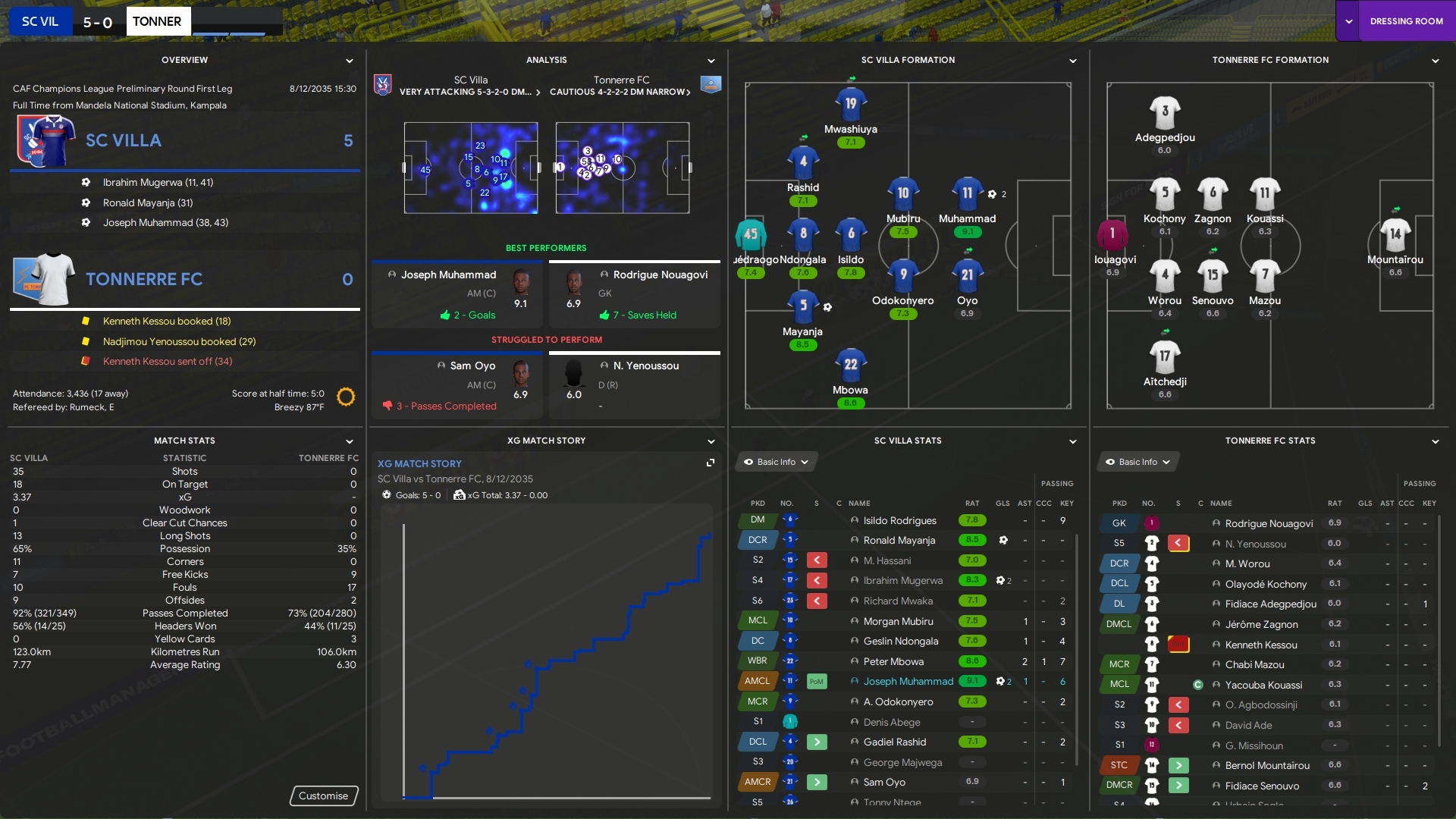Click the red substituted-off icon for M. Hassani
The width and height of the screenshot is (1456, 819).
(x=817, y=560)
